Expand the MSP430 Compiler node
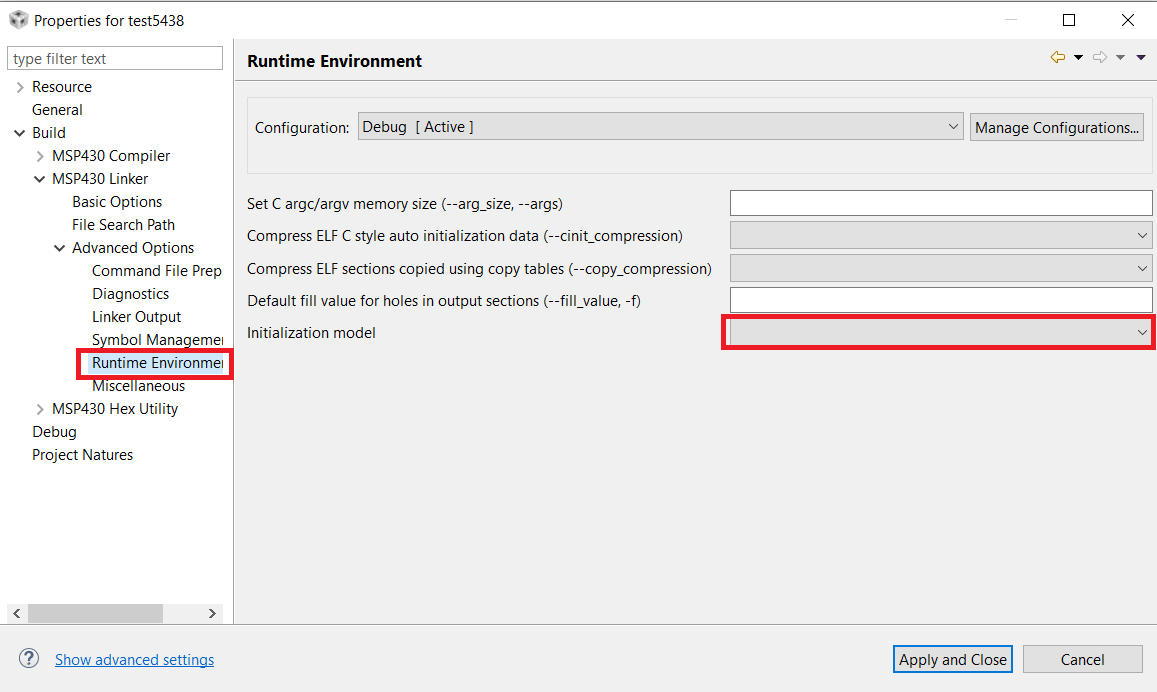The width and height of the screenshot is (1157, 692). (40, 156)
